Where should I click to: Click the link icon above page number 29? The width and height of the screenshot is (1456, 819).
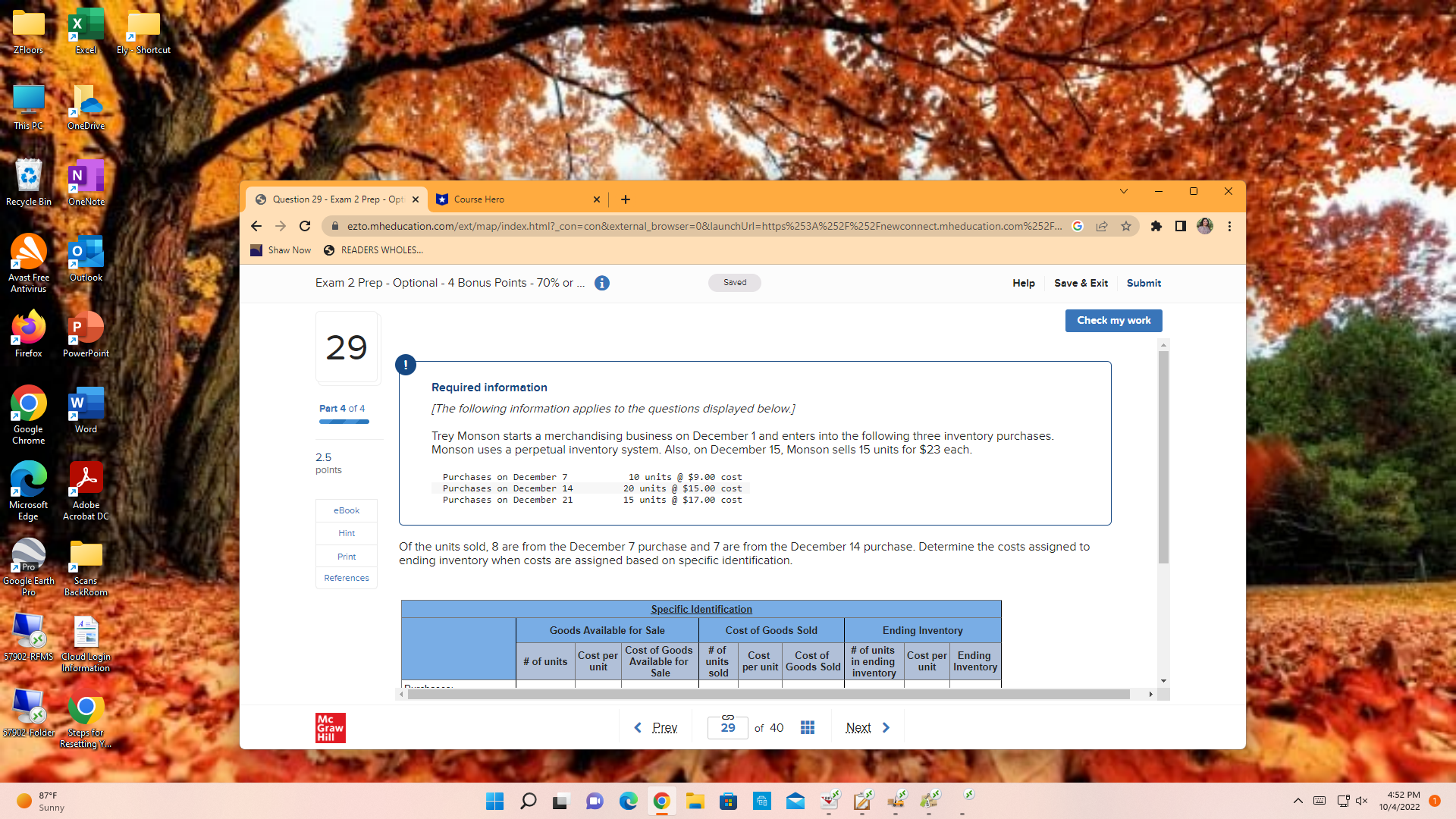(x=727, y=716)
